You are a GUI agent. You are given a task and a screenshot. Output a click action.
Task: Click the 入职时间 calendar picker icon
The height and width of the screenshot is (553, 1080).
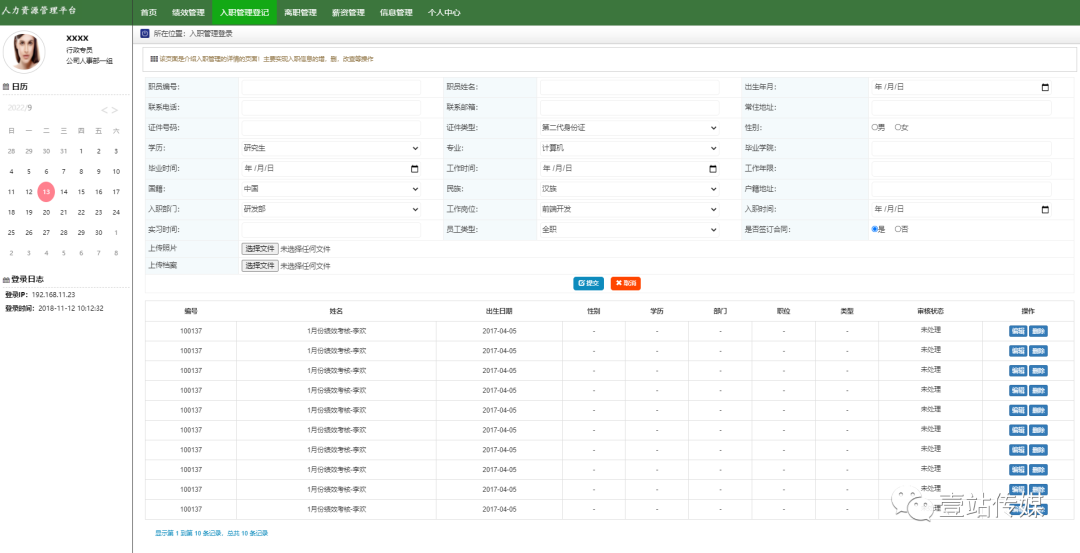point(1045,209)
